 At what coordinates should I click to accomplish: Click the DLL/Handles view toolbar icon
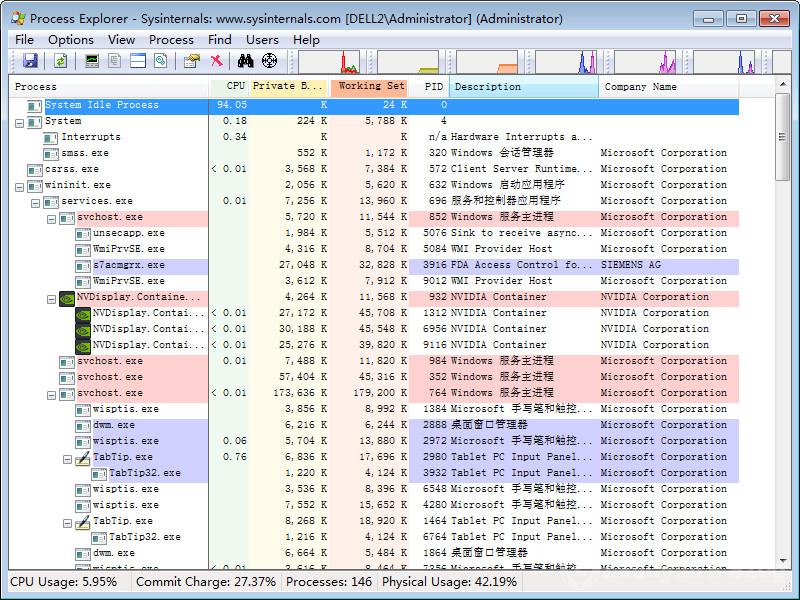pos(161,61)
